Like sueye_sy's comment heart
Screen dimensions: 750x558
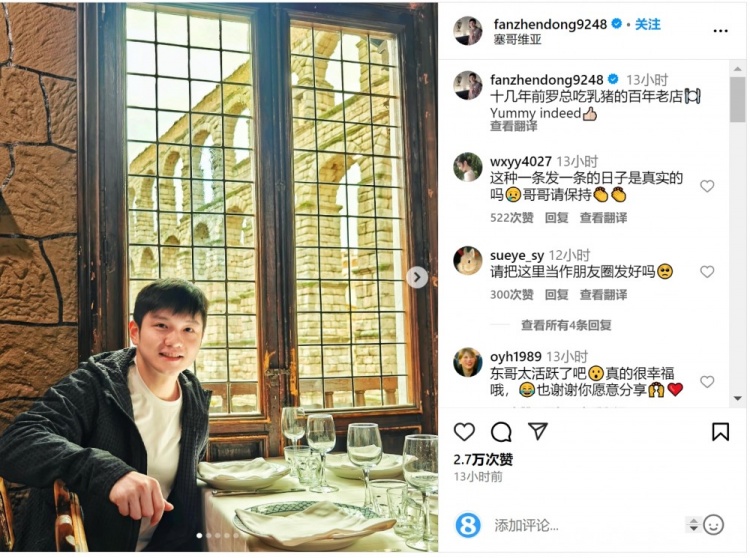(x=707, y=272)
